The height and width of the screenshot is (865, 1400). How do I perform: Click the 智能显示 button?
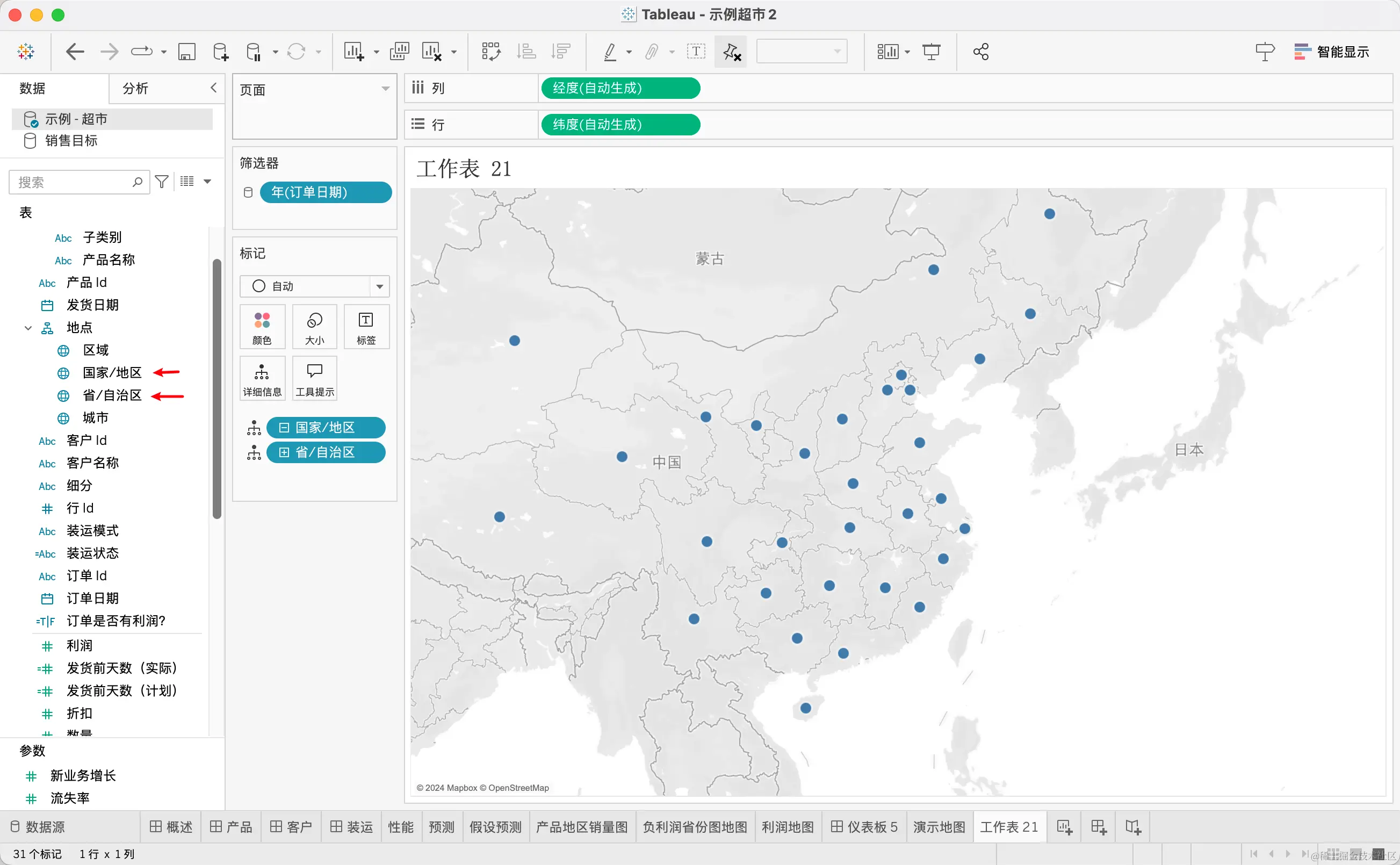pos(1331,52)
